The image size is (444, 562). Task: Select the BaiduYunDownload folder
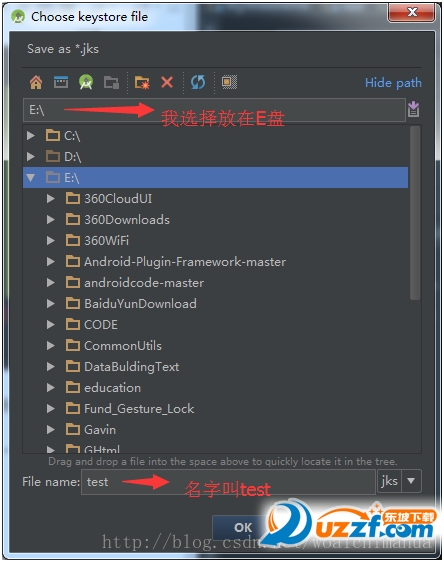[131, 304]
